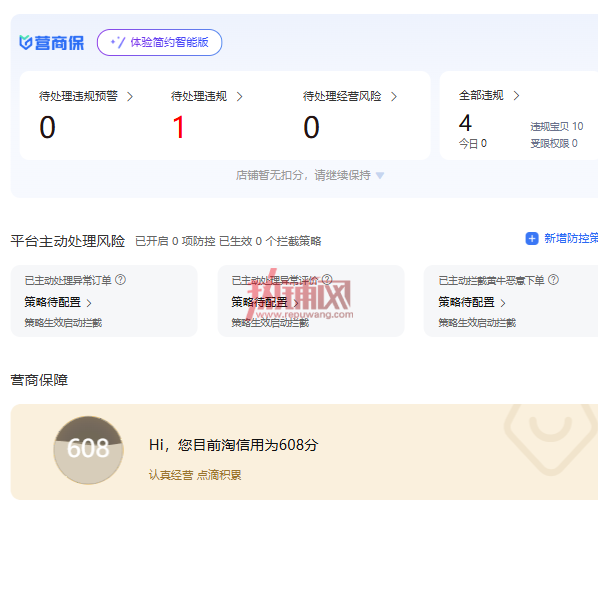Open 待处理违规预警 chevron arrow

130,96
